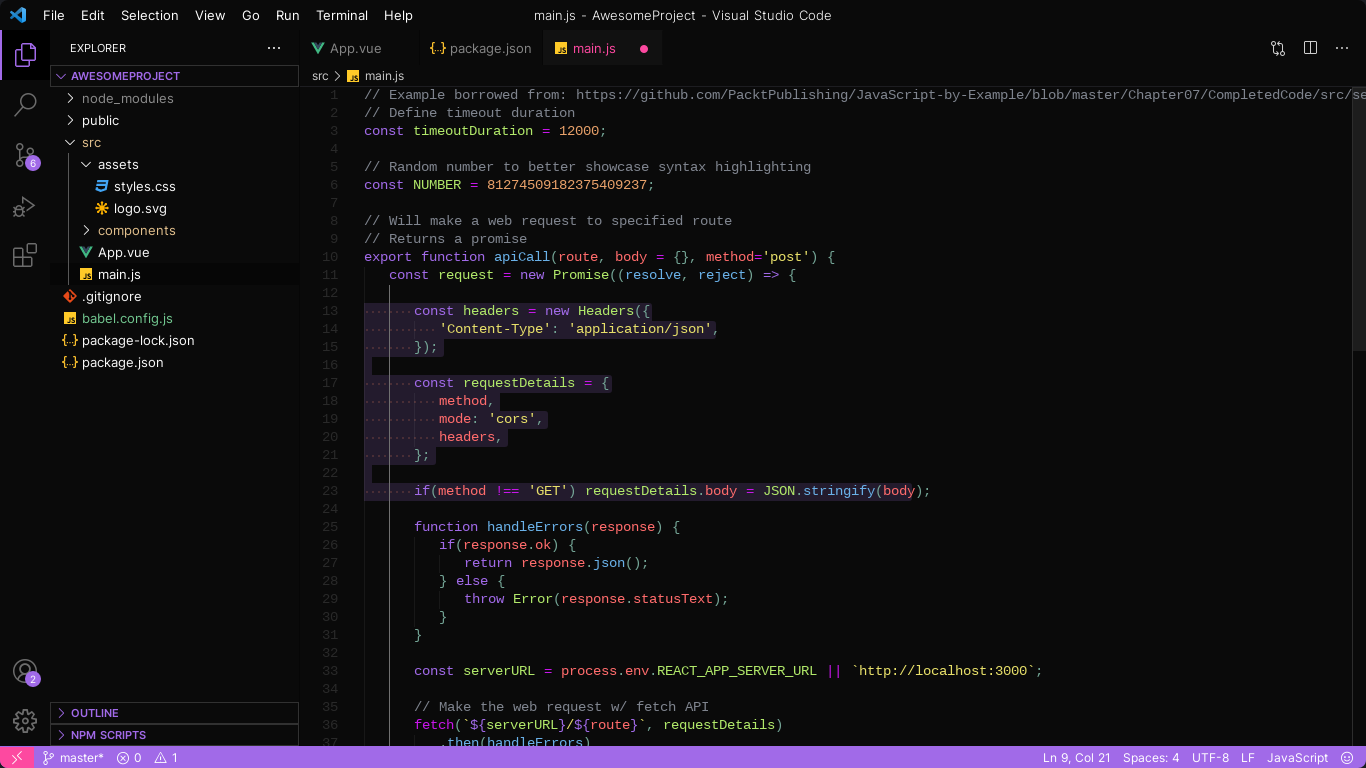Click the master branch status item
Viewport: 1366px width, 768px height.
pyautogui.click(x=73, y=758)
